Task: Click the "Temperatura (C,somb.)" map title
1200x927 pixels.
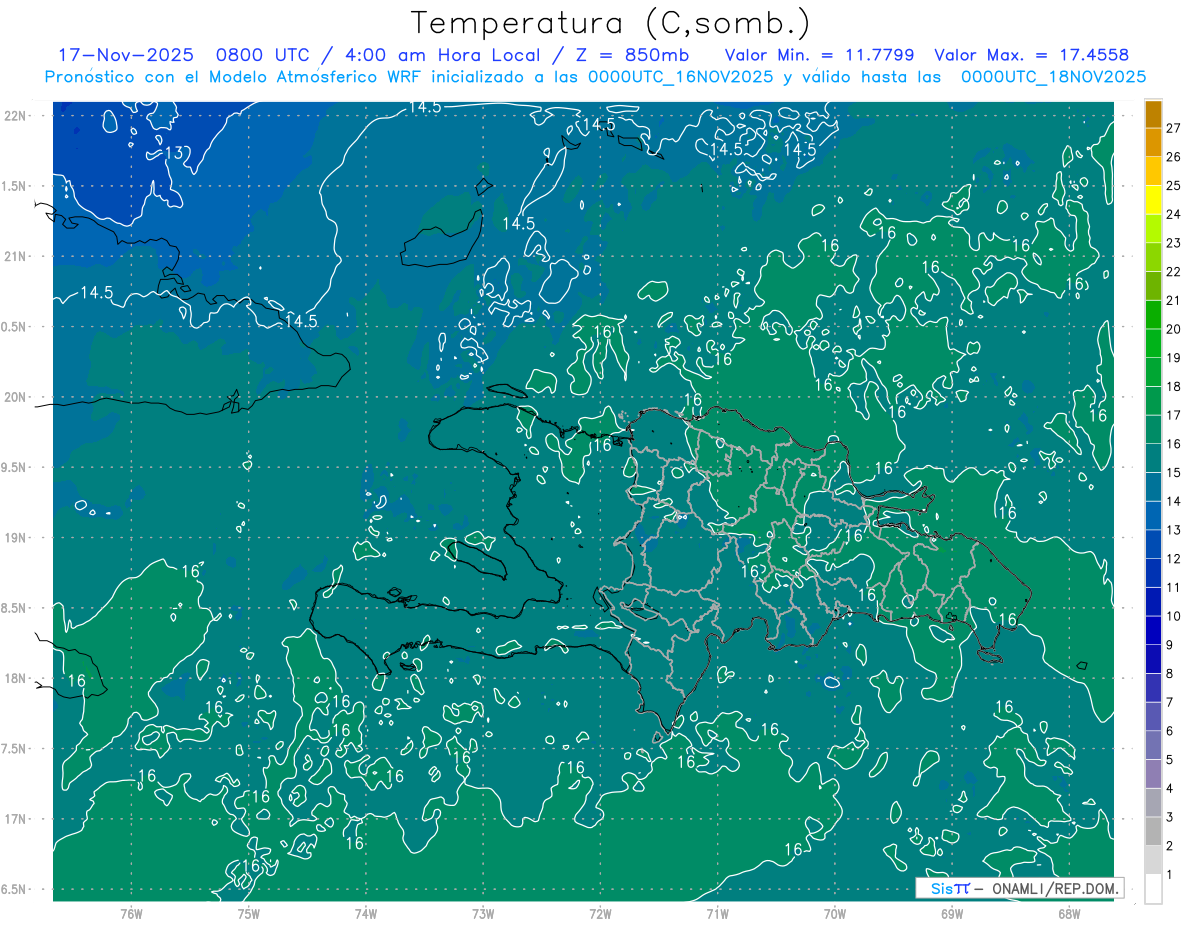Action: (x=611, y=23)
